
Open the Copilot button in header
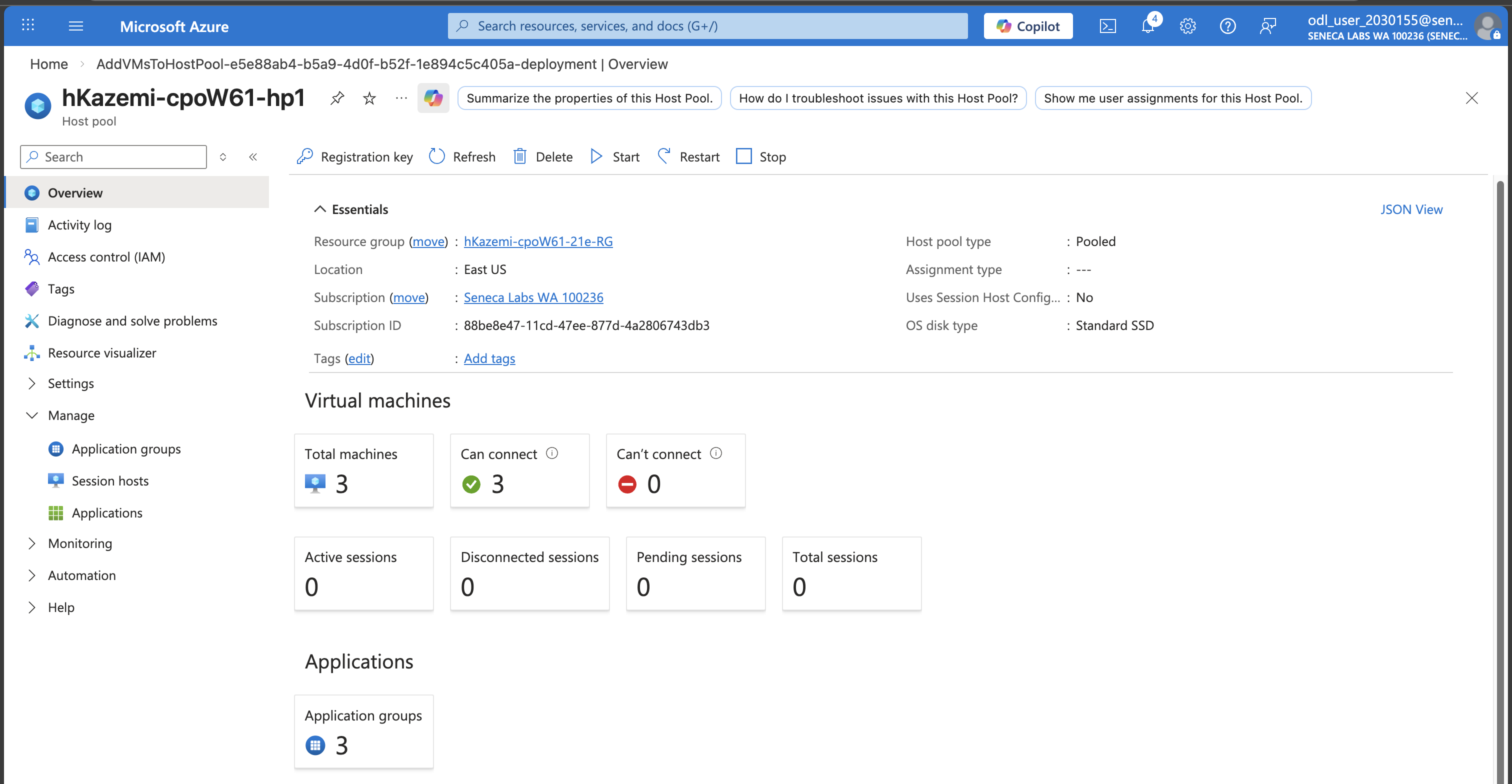click(1028, 26)
